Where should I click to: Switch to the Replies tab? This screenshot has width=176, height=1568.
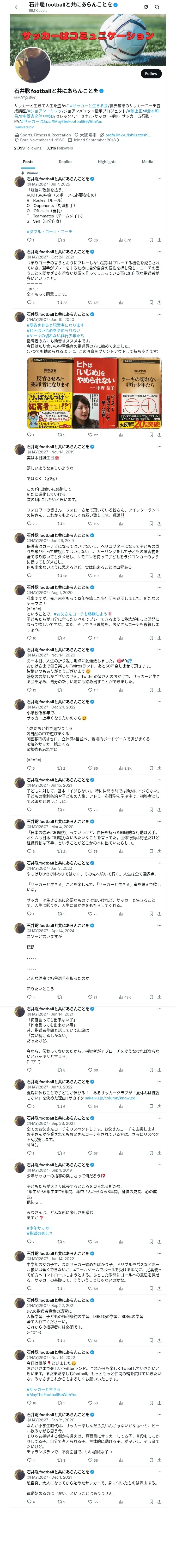[x=65, y=162]
